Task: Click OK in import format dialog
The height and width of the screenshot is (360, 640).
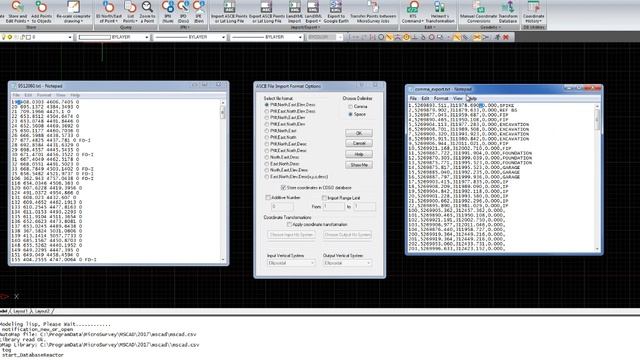Action: 359,133
